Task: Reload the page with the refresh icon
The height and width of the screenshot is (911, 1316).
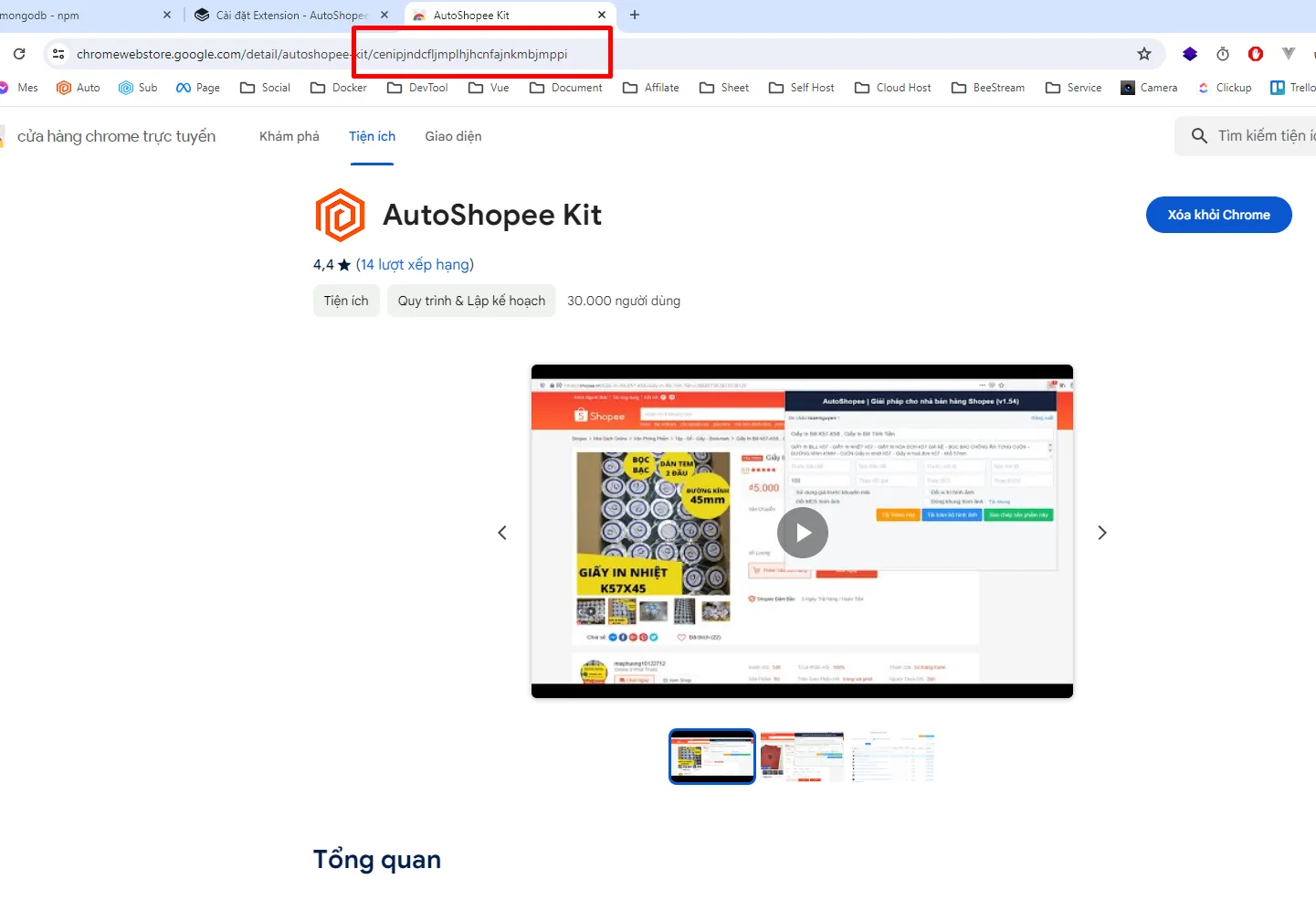Action: [x=19, y=54]
